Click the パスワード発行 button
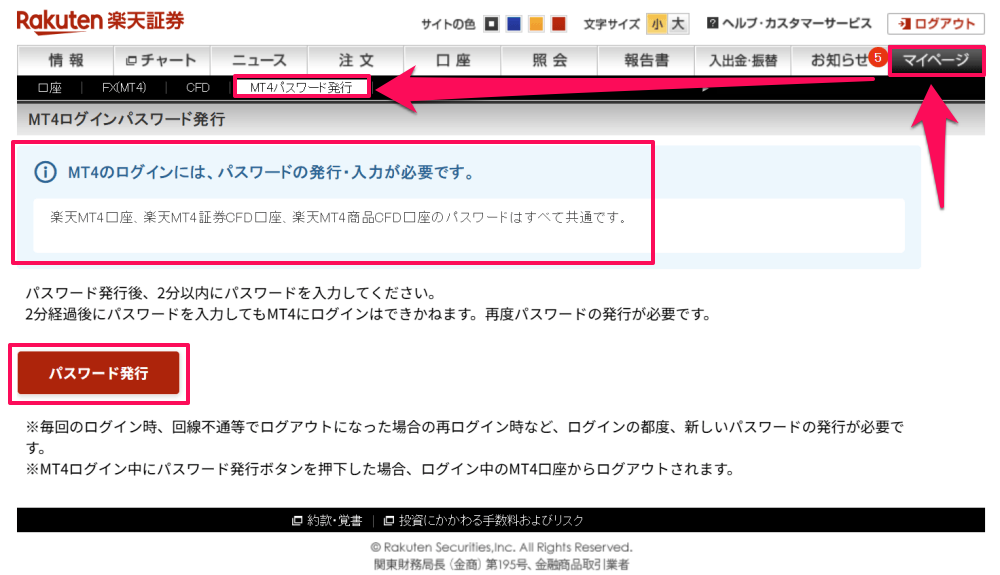The width and height of the screenshot is (1000, 575). click(98, 373)
